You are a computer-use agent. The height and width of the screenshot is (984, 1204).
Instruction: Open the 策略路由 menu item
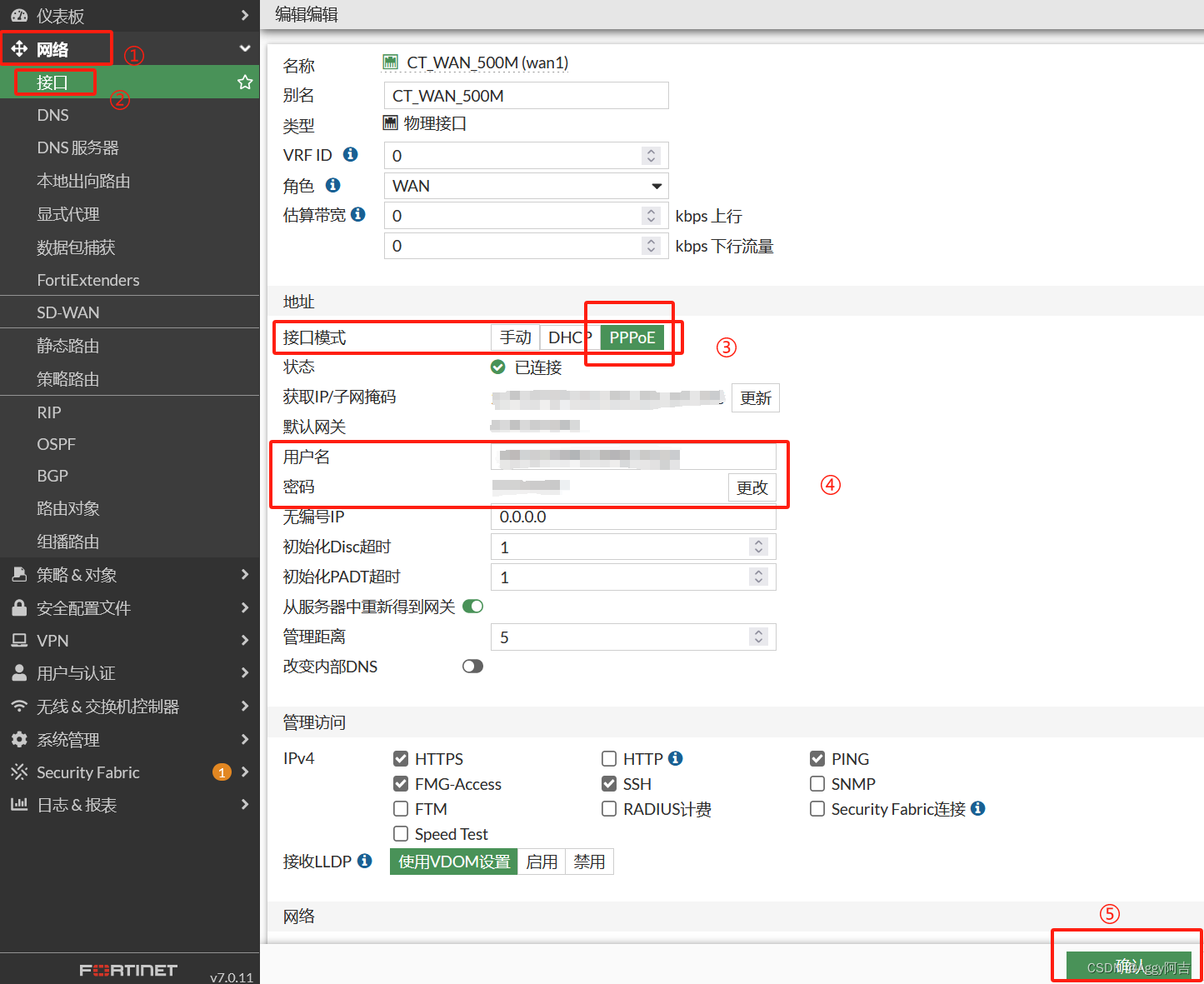click(68, 379)
